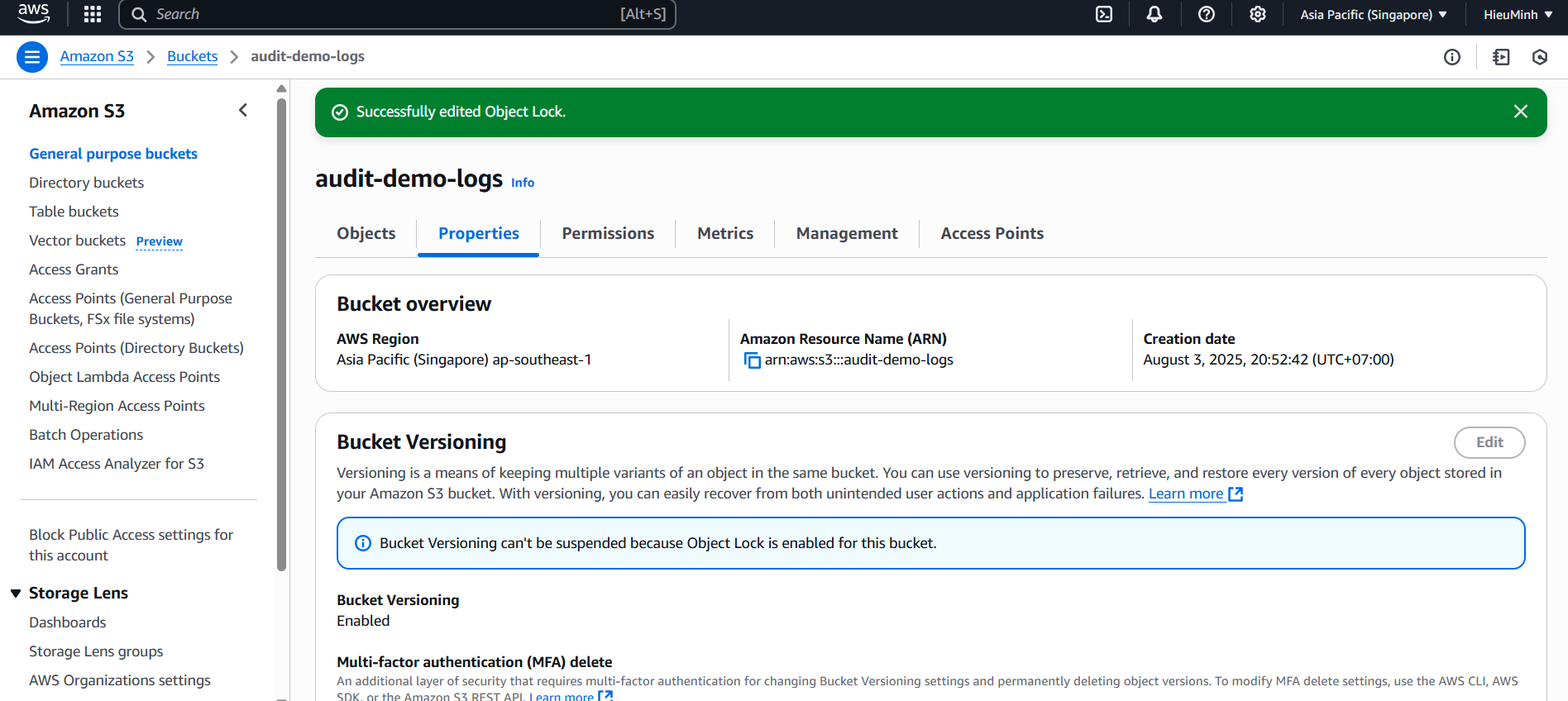Screen dimensions: 1568x701
Task: Select the ARN text arn:aws:s3:::audit-demo-logs
Action: point(858,360)
